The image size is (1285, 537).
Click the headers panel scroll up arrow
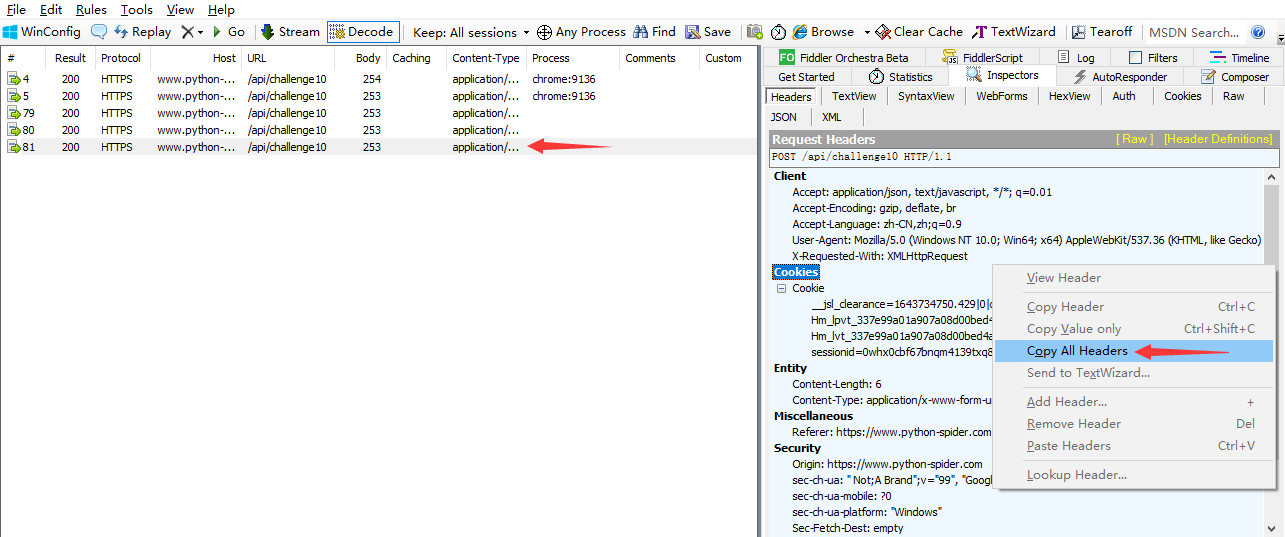point(1271,176)
